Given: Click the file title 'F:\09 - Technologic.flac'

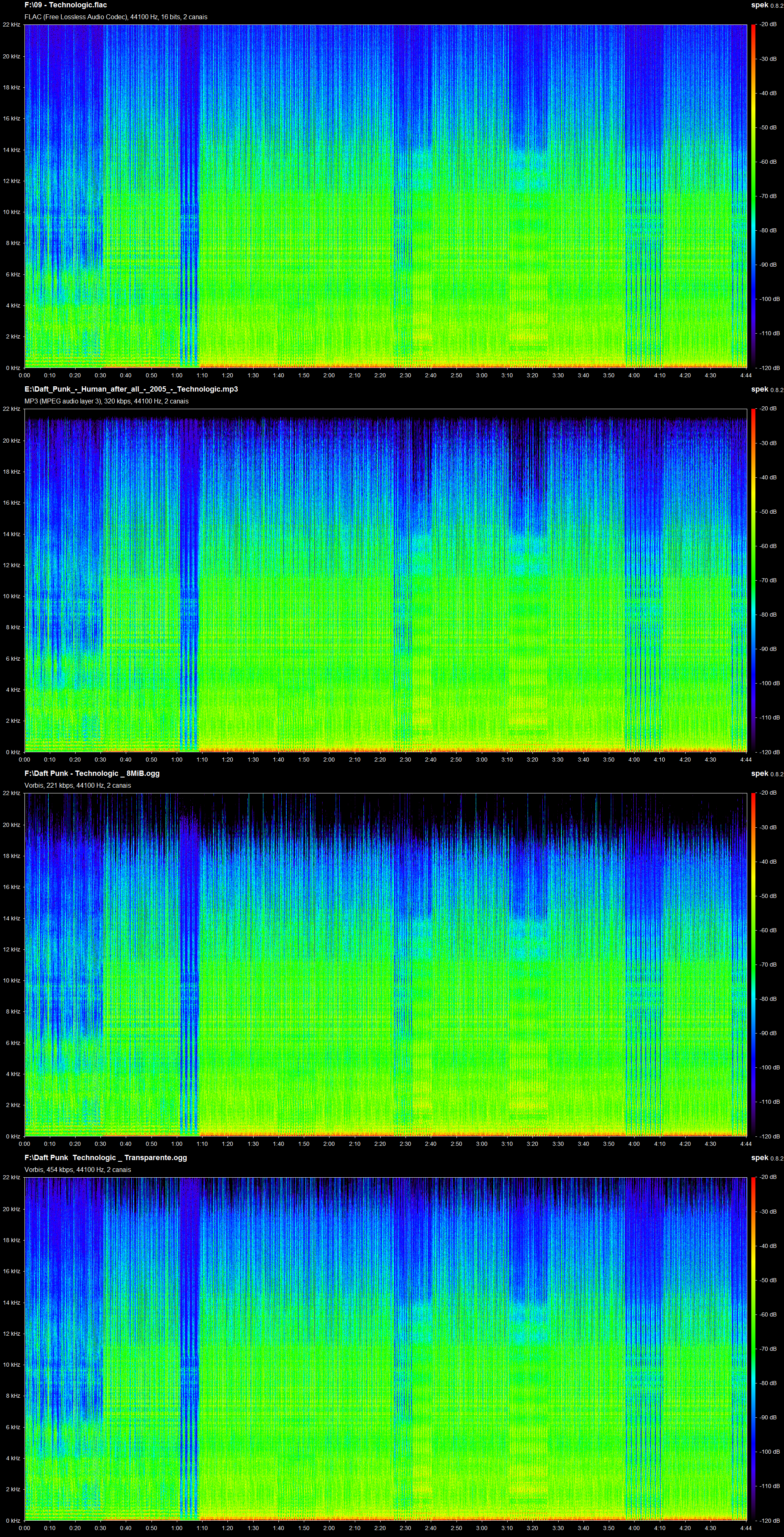Looking at the screenshot, I should click(66, 5).
